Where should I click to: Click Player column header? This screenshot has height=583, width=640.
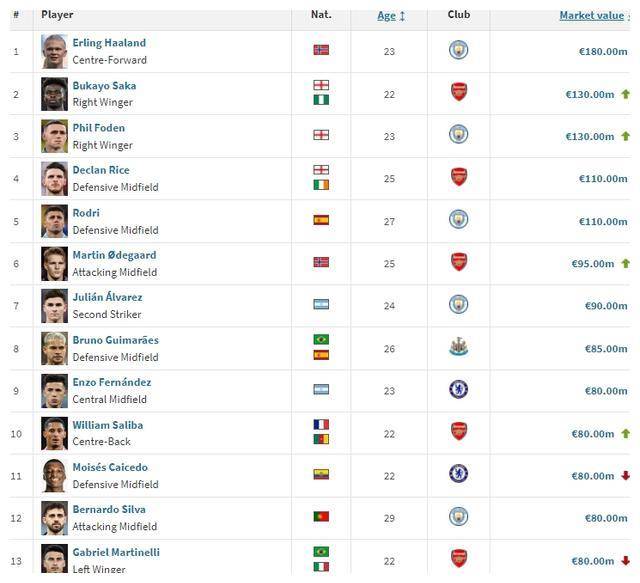(x=57, y=15)
